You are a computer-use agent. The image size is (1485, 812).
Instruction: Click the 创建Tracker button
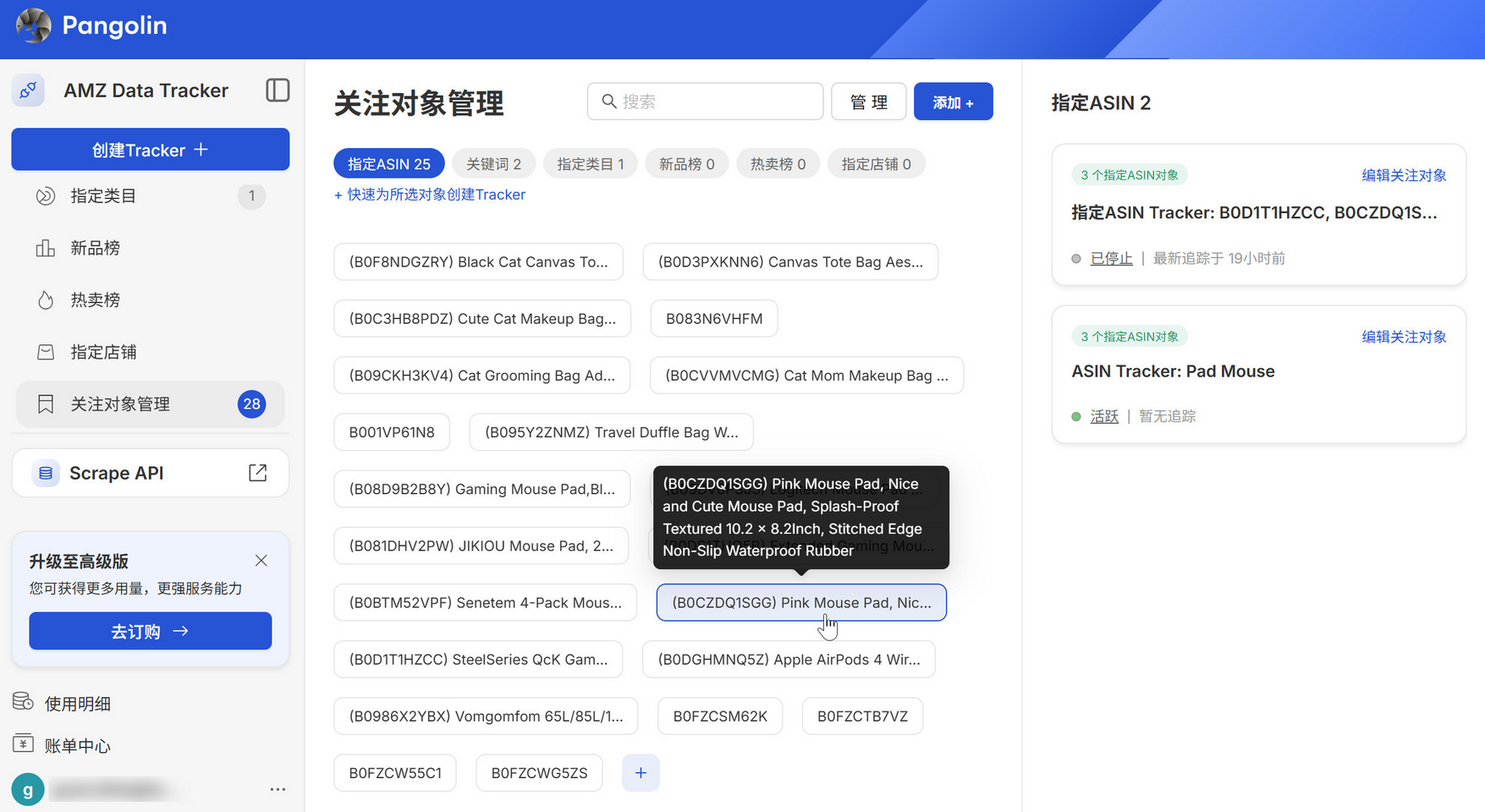point(151,150)
